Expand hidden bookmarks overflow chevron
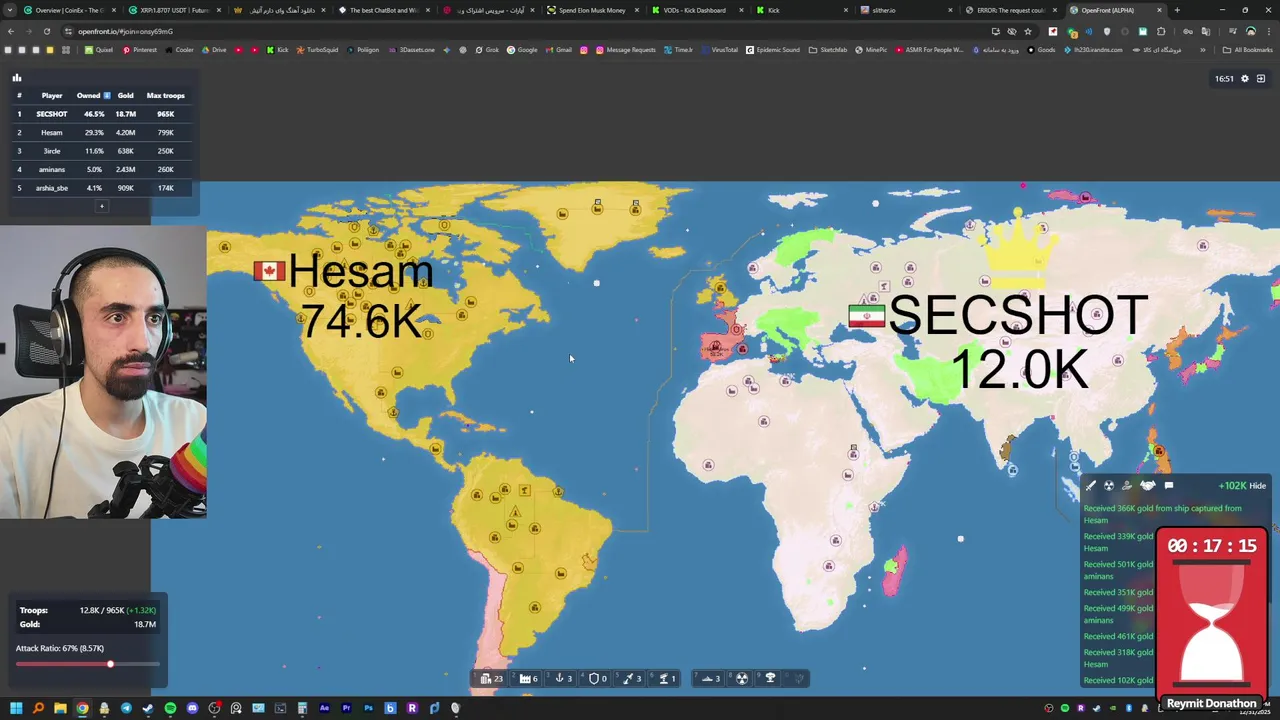1280x720 pixels. click(1203, 50)
